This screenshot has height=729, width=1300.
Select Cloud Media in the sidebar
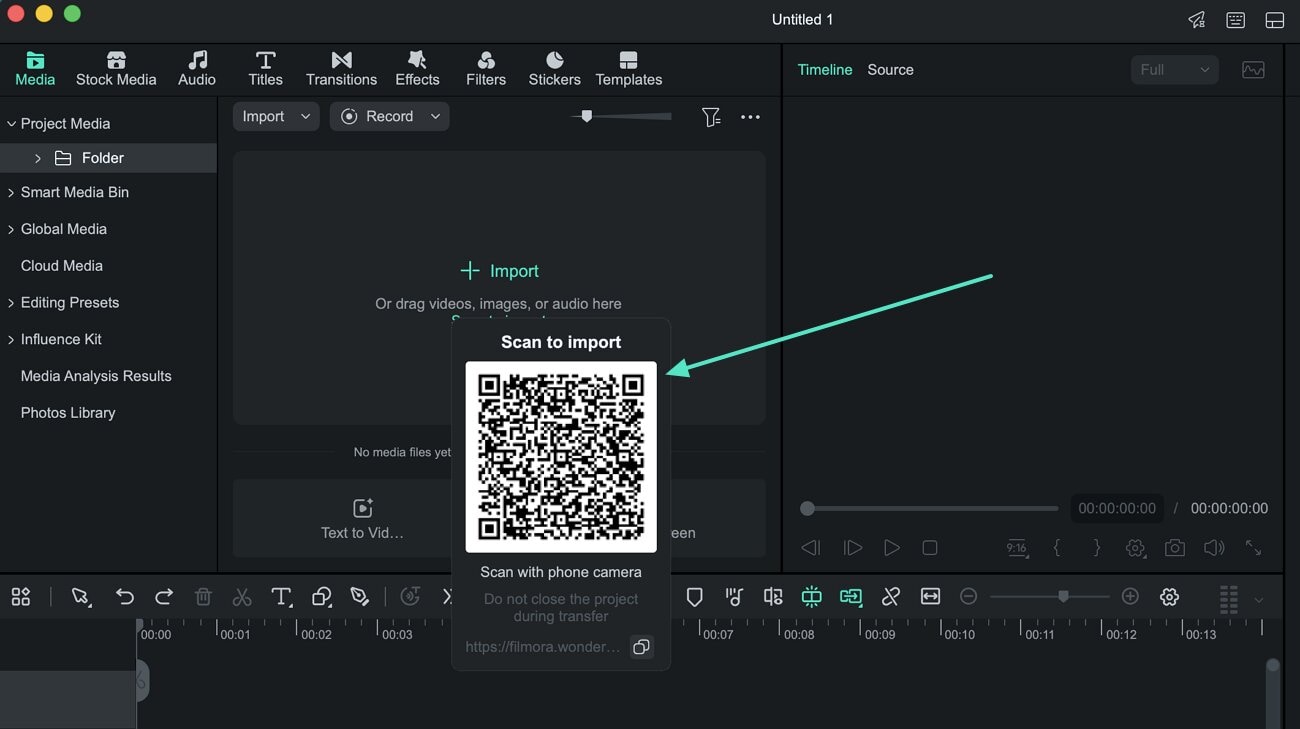tap(62, 266)
